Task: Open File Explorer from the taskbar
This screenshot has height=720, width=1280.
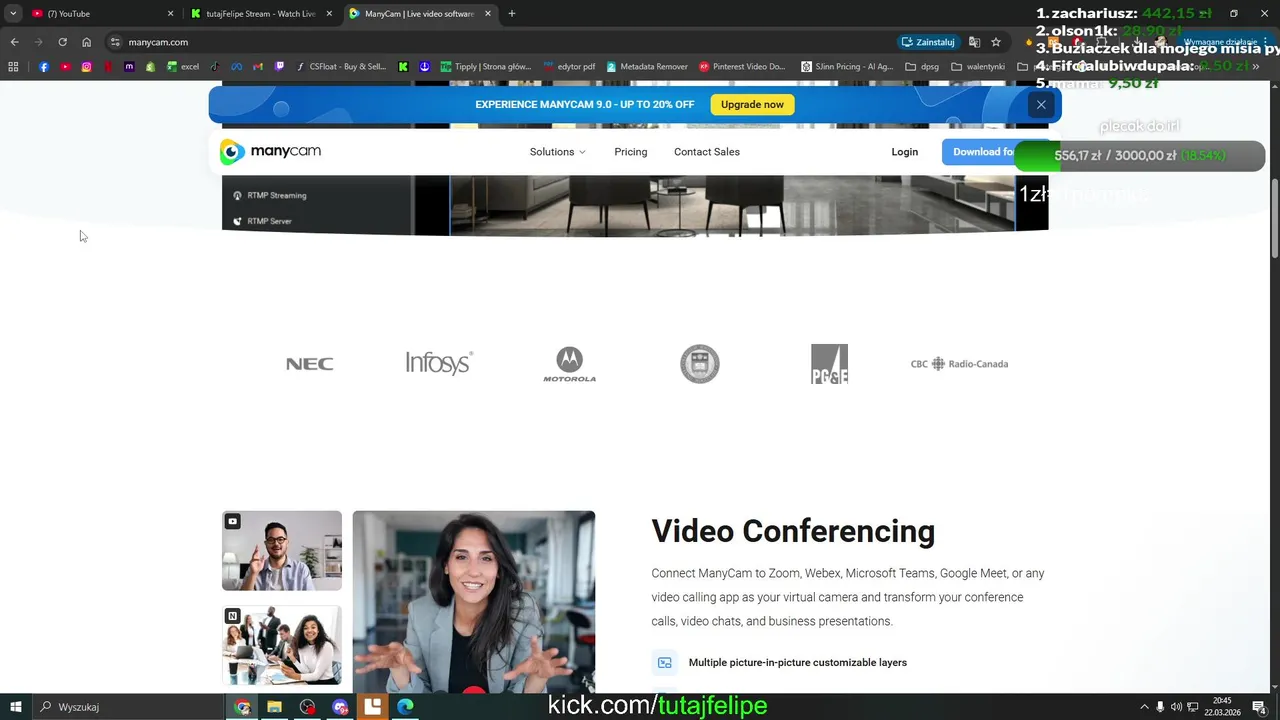Action: [x=274, y=707]
